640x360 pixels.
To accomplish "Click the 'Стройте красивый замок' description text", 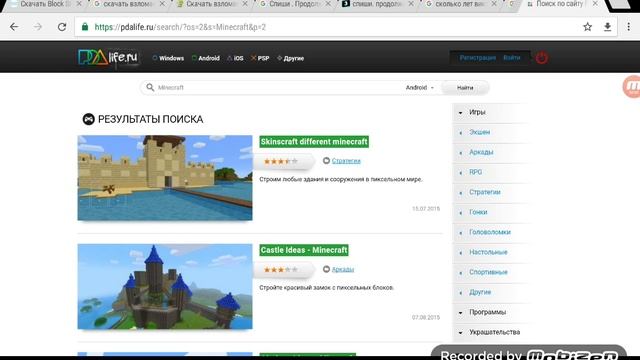I will (327, 287).
